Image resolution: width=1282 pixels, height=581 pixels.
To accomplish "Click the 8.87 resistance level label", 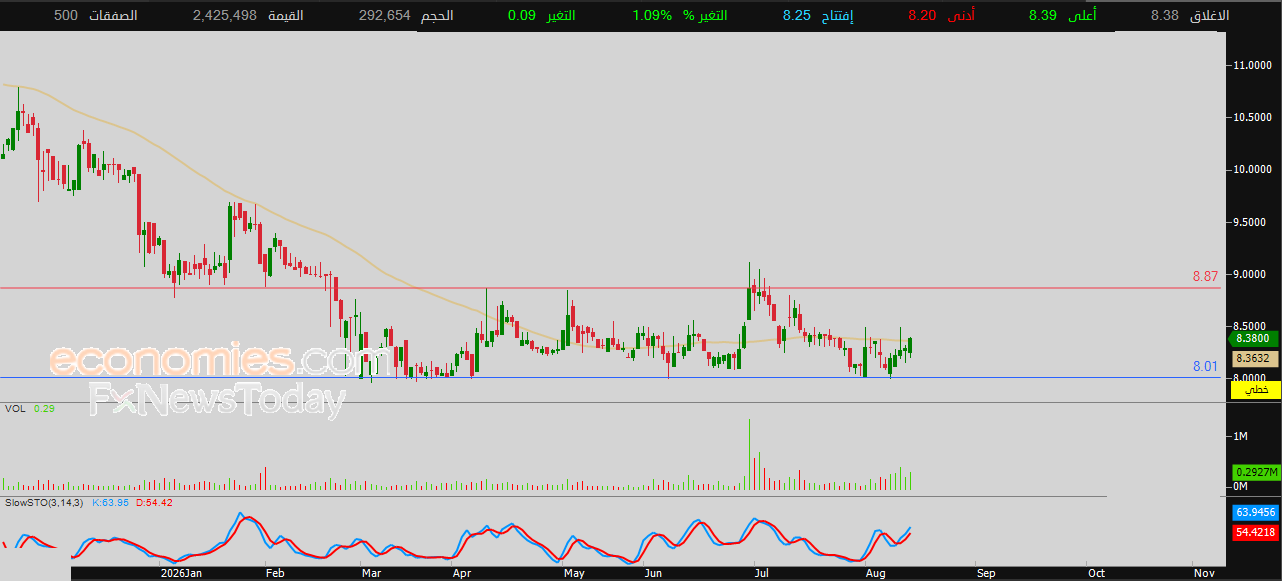I will 1205,276.
